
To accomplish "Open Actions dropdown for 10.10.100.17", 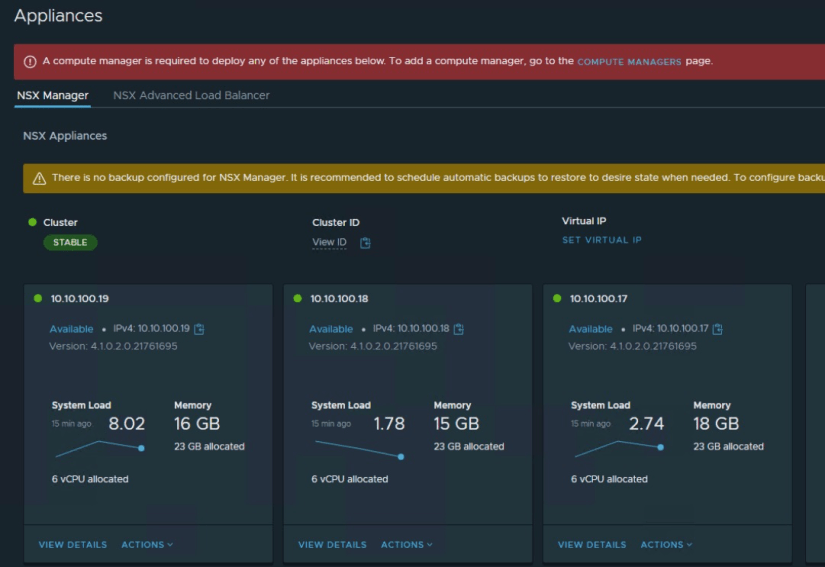I will 666,544.
